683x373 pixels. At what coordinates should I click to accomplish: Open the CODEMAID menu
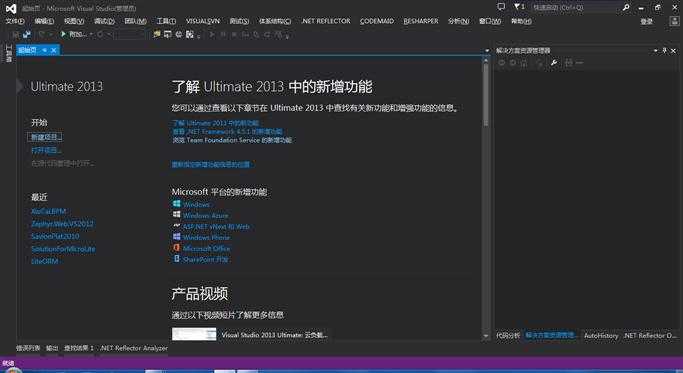pyautogui.click(x=377, y=21)
